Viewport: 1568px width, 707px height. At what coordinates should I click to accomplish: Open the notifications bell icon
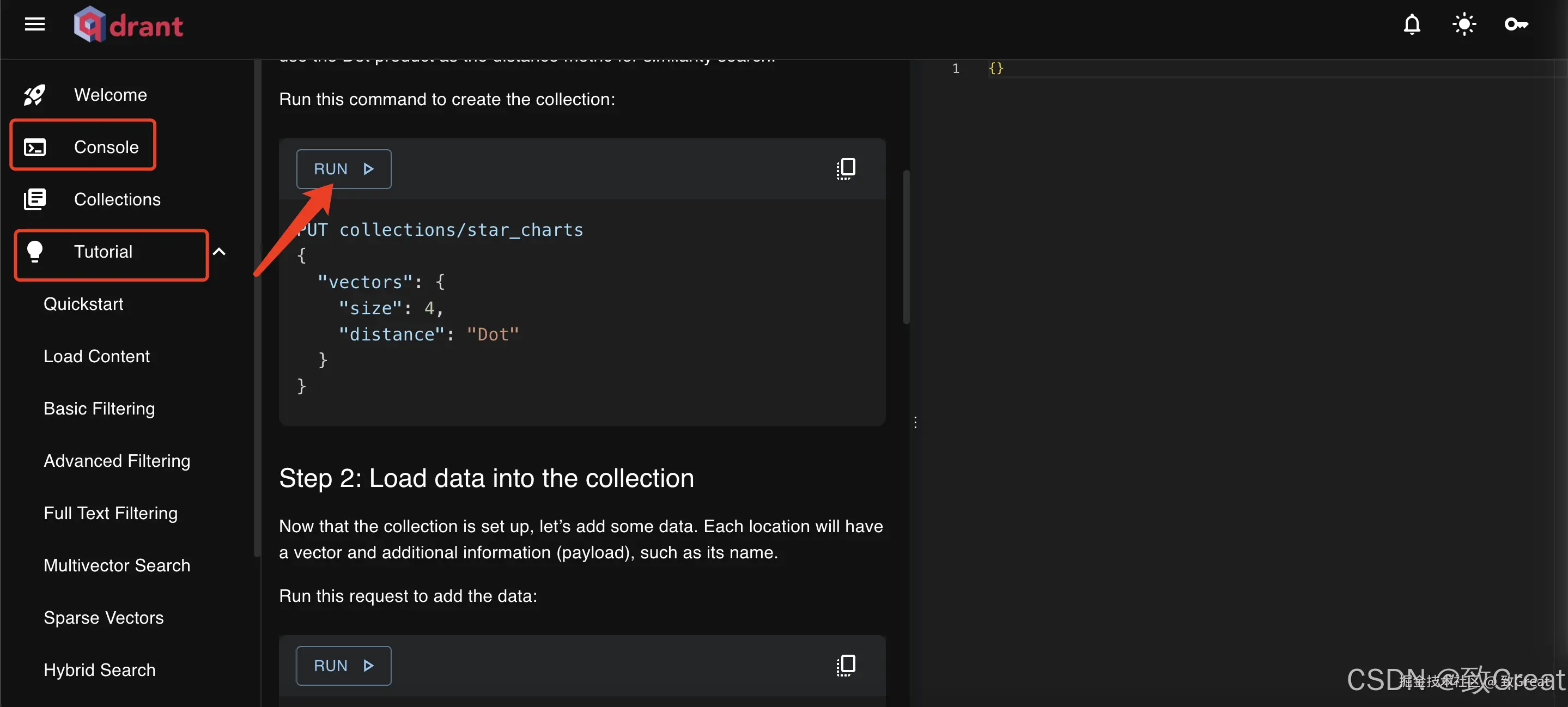(1412, 25)
